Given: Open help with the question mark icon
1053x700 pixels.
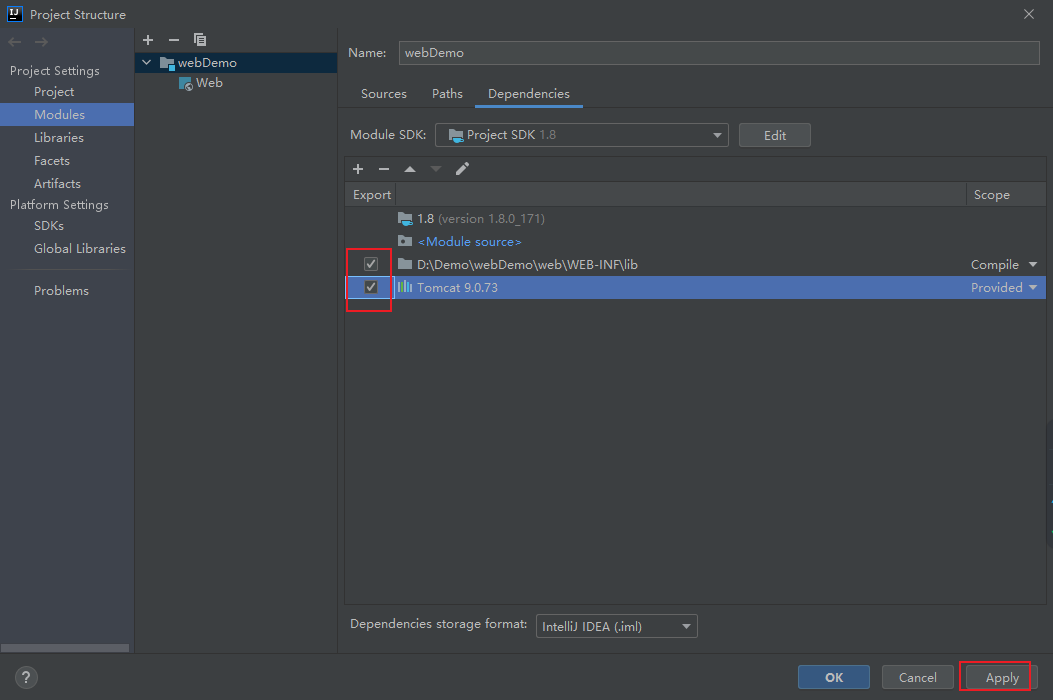Looking at the screenshot, I should [x=27, y=677].
